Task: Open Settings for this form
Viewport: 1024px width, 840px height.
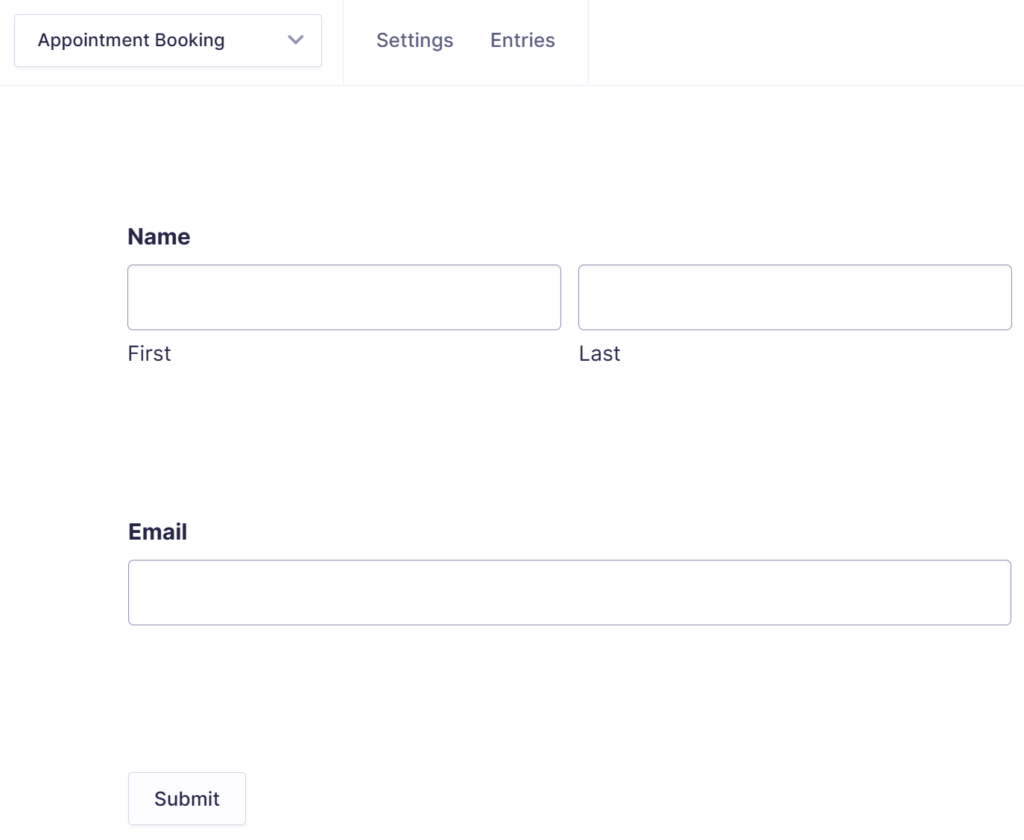Action: coord(414,40)
